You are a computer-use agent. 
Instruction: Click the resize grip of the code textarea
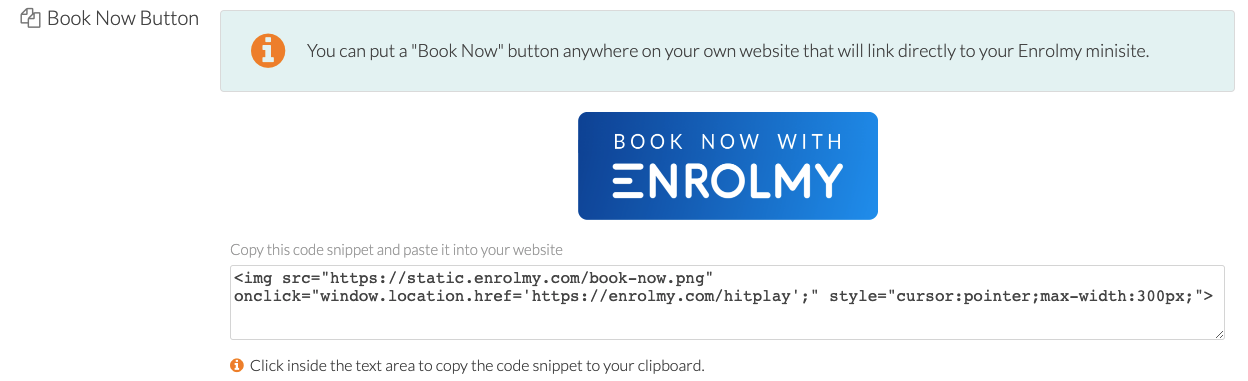pos(1218,333)
